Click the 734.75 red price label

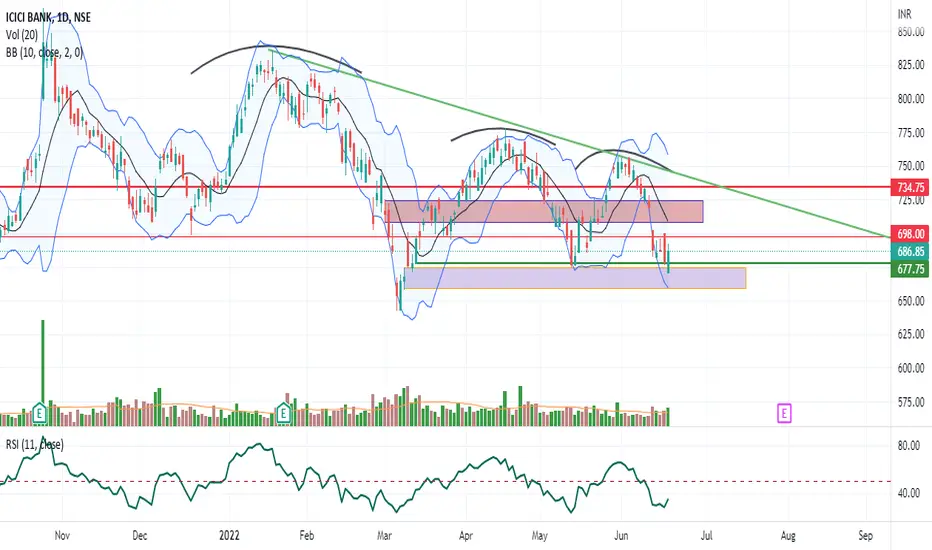[x=910, y=187]
